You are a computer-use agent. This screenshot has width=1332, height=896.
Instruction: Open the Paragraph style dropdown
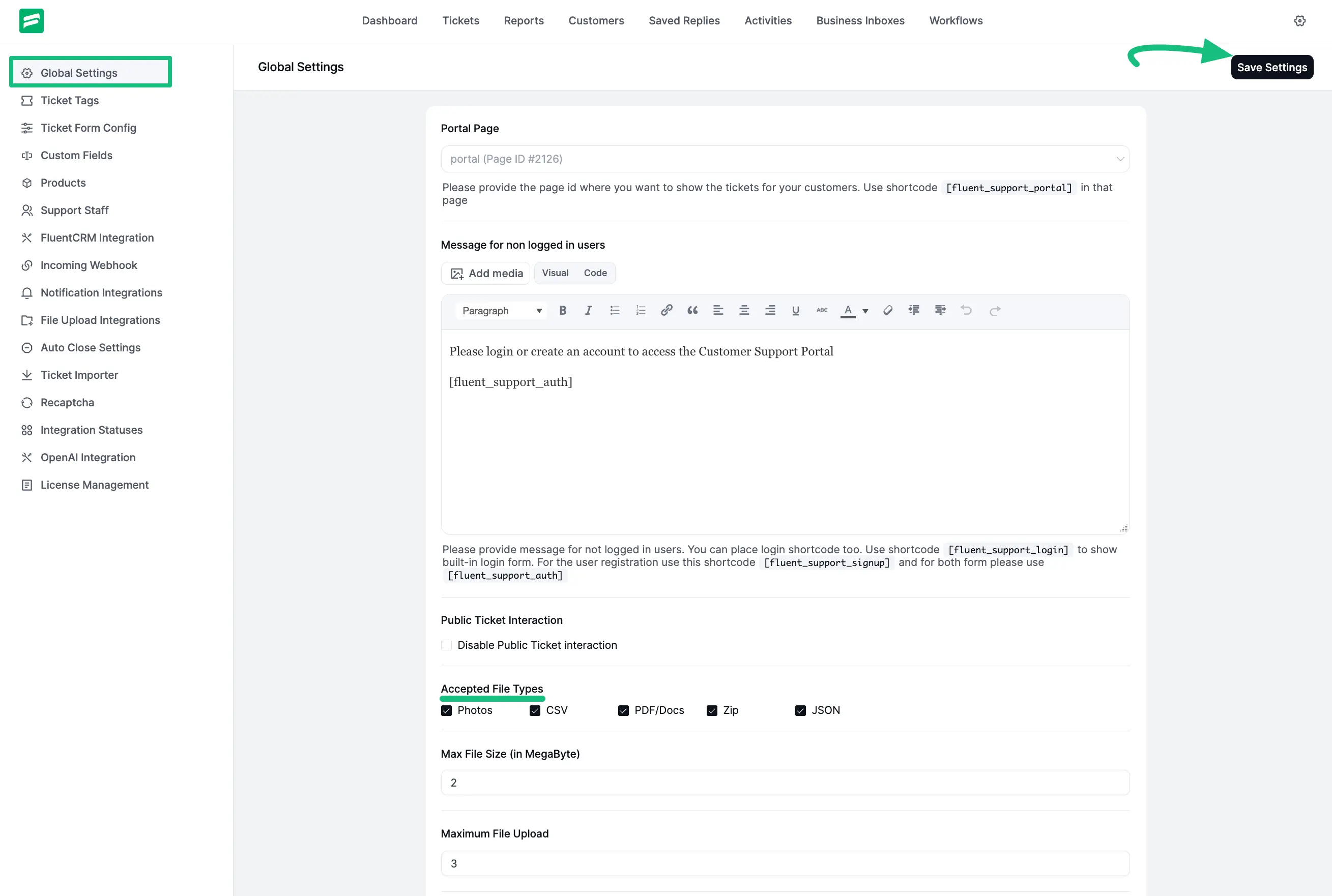pos(500,310)
